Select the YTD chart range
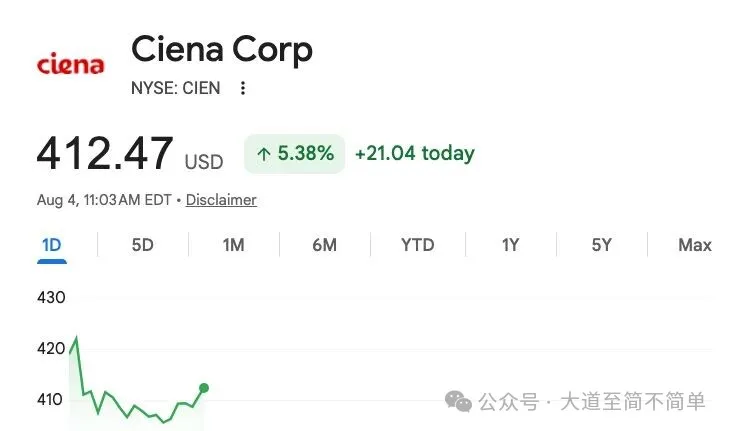The width and height of the screenshot is (729, 431). (x=418, y=245)
